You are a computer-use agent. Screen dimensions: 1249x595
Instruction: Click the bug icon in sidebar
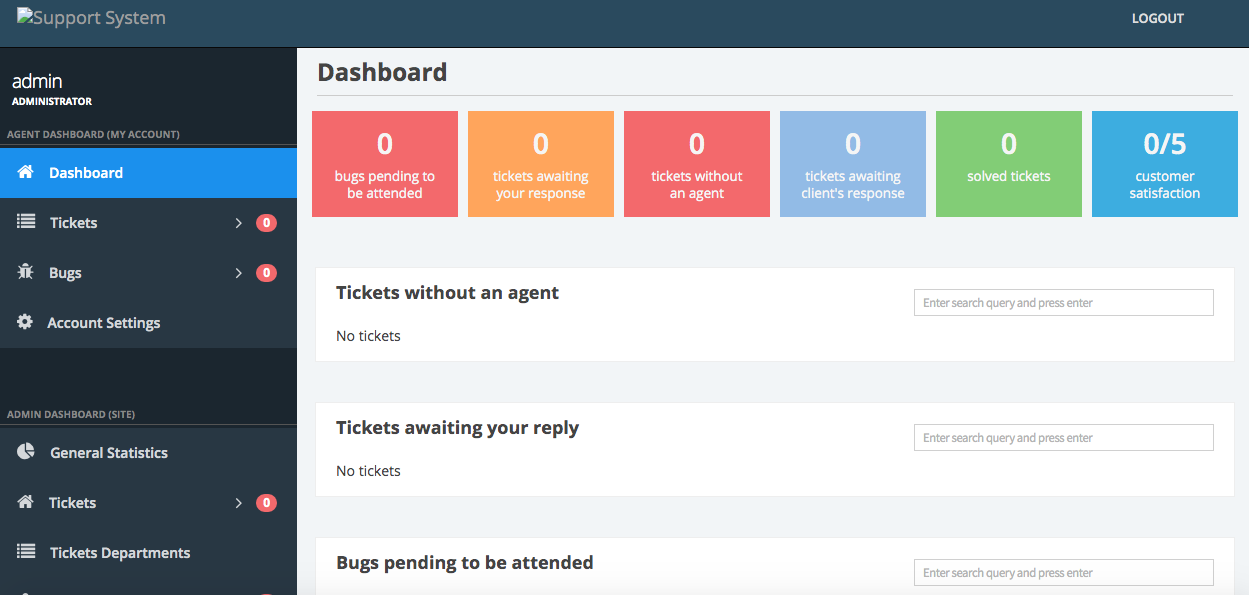(26, 272)
